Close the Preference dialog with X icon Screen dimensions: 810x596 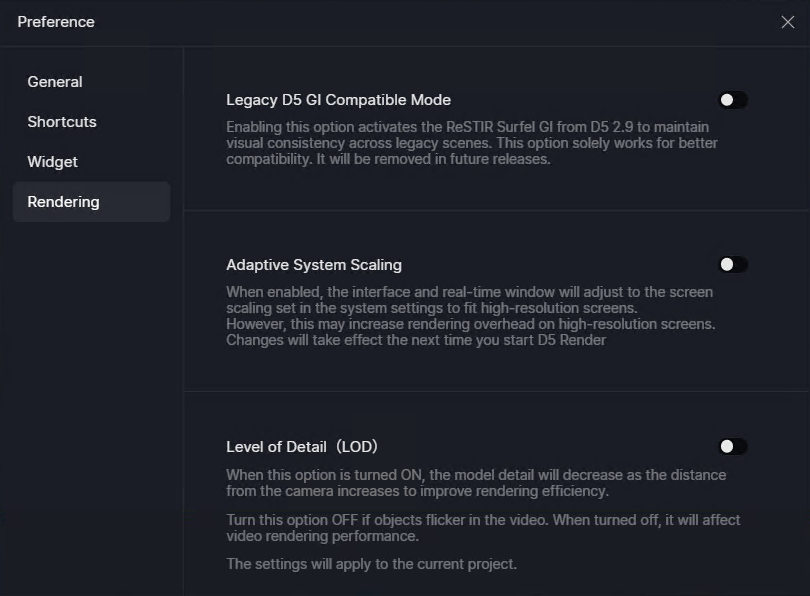pyautogui.click(x=787, y=22)
